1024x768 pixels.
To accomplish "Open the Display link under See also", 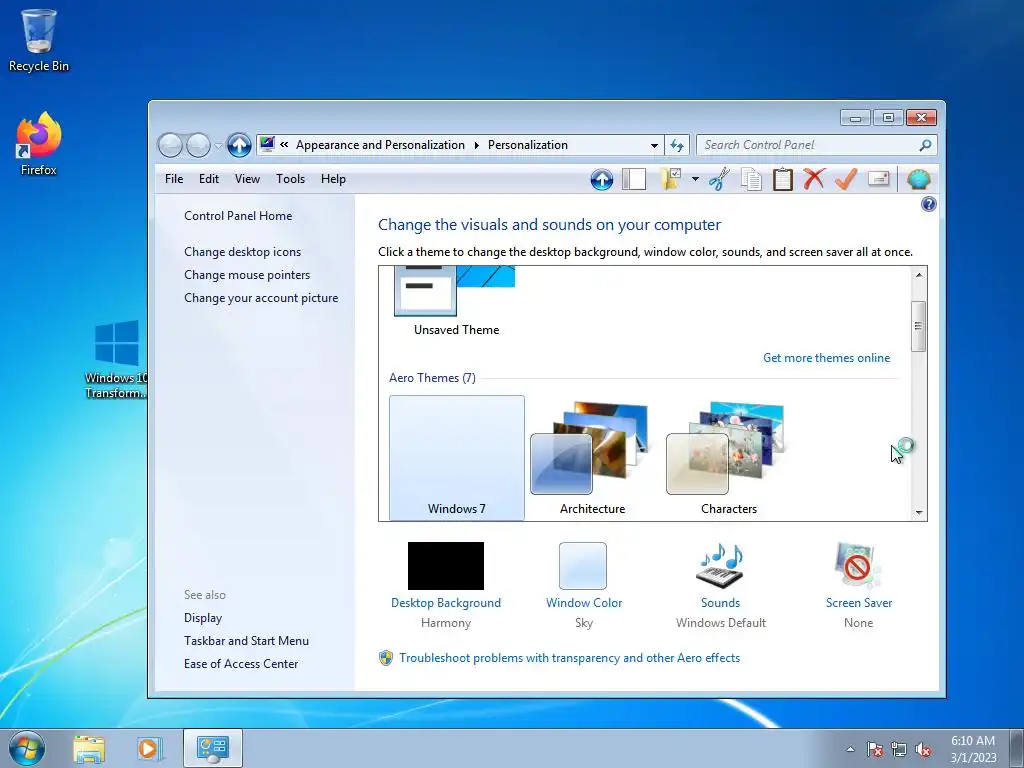I will 203,618.
